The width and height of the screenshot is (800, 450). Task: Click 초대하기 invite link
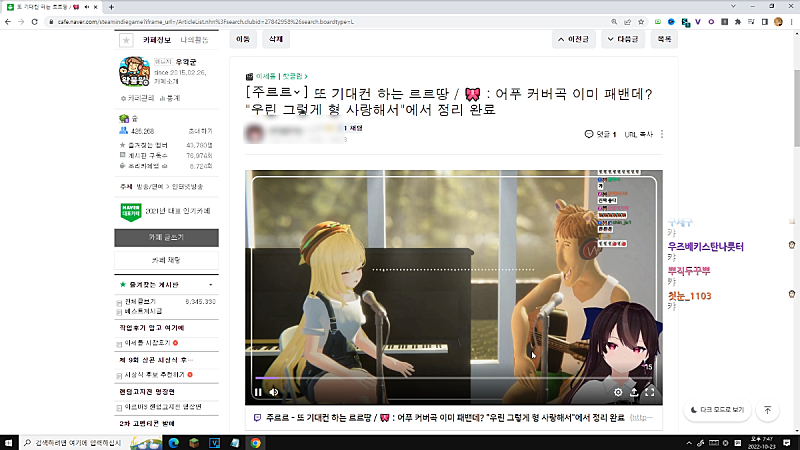point(201,131)
